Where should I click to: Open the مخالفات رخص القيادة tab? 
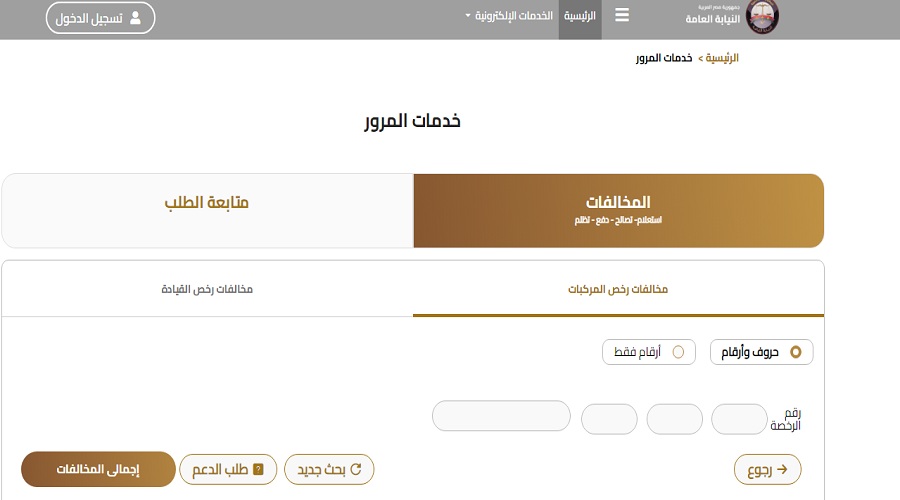coord(207,289)
